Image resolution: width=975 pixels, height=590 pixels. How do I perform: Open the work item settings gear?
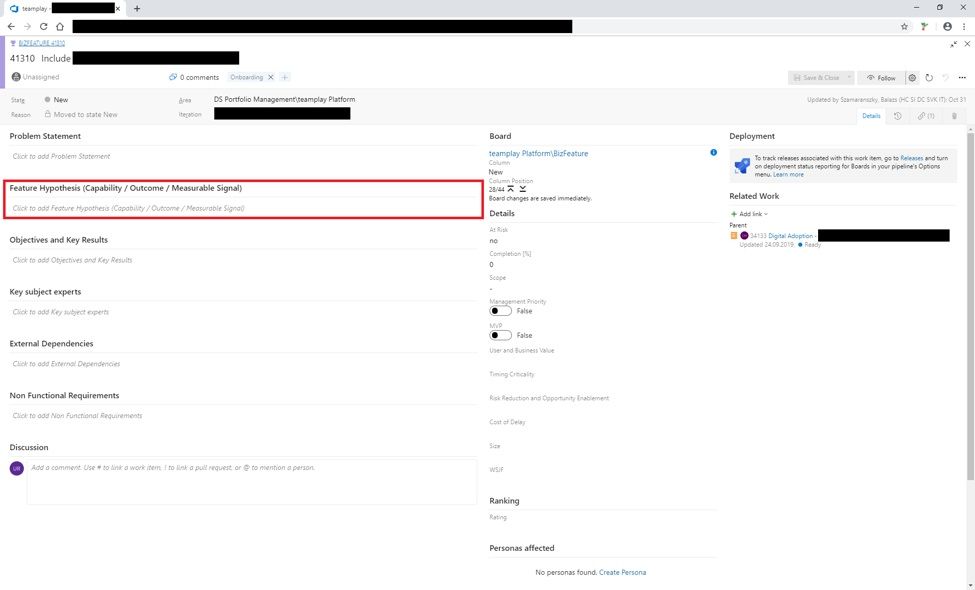912,77
